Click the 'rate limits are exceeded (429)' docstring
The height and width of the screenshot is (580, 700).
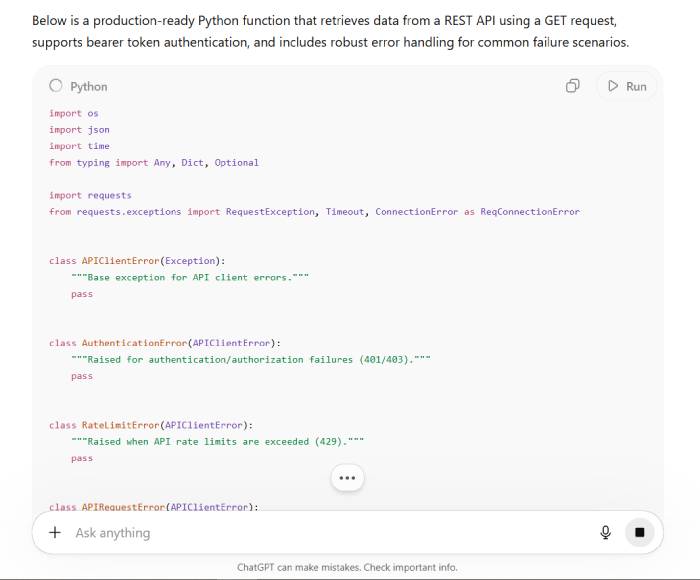(x=217, y=442)
